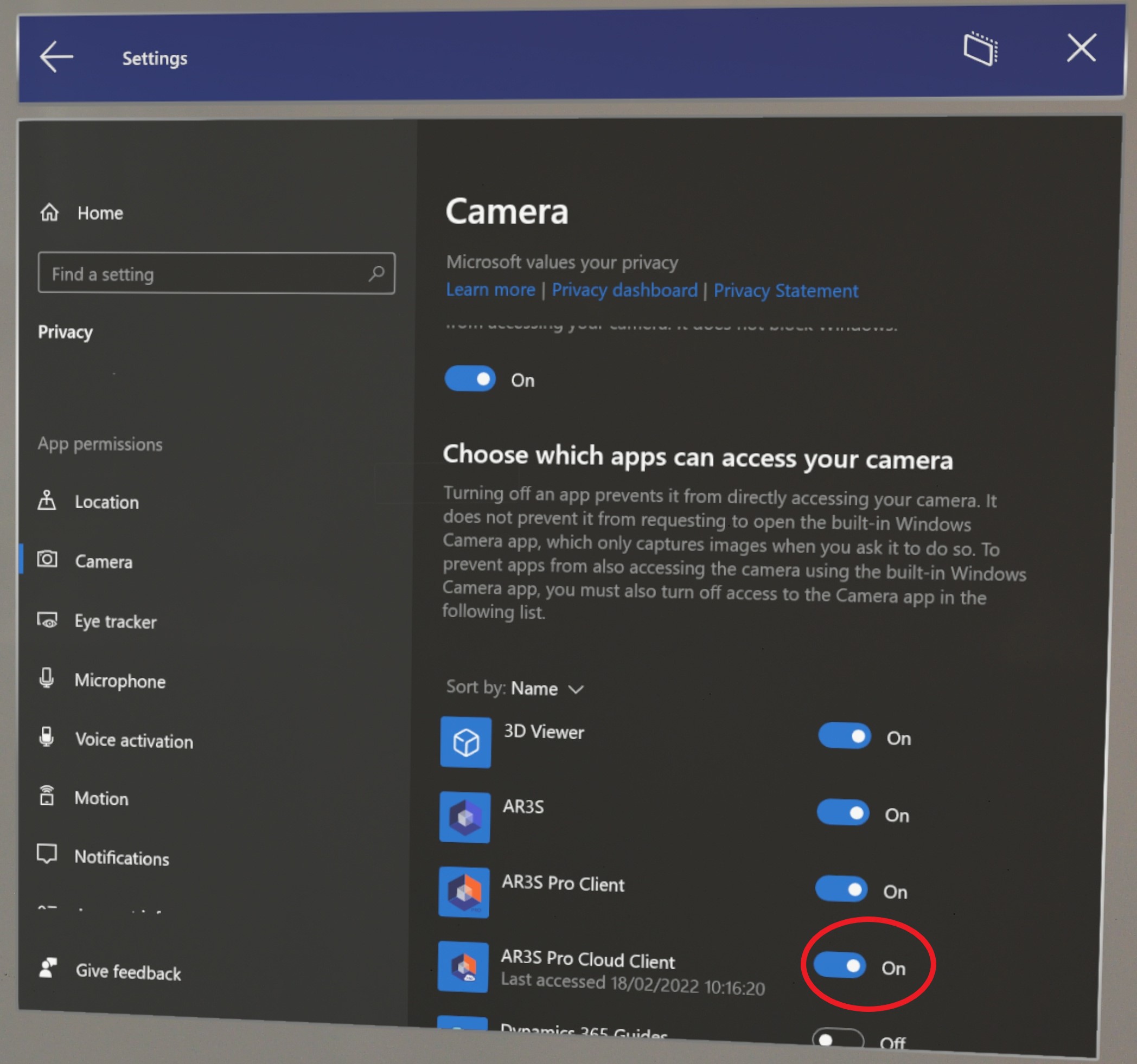Image resolution: width=1137 pixels, height=1064 pixels.
Task: Click 'Choose which apps can access your camera'
Action: [698, 457]
